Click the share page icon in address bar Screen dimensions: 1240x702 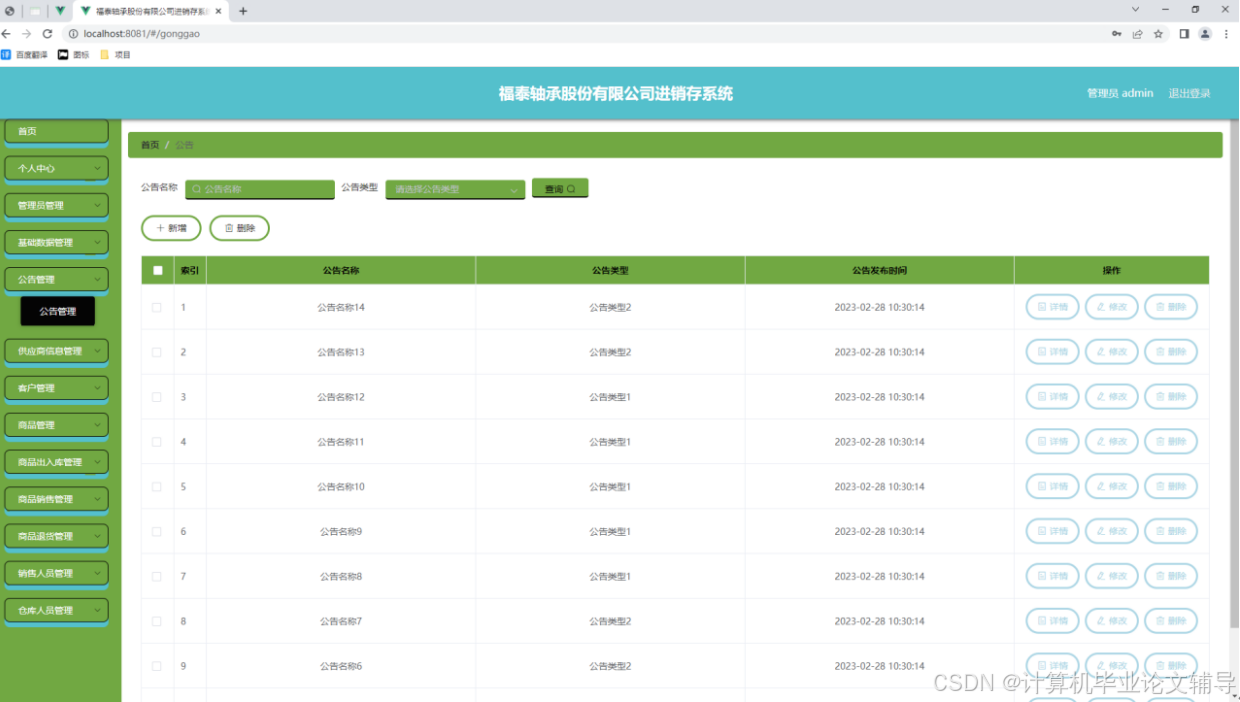(x=1137, y=33)
